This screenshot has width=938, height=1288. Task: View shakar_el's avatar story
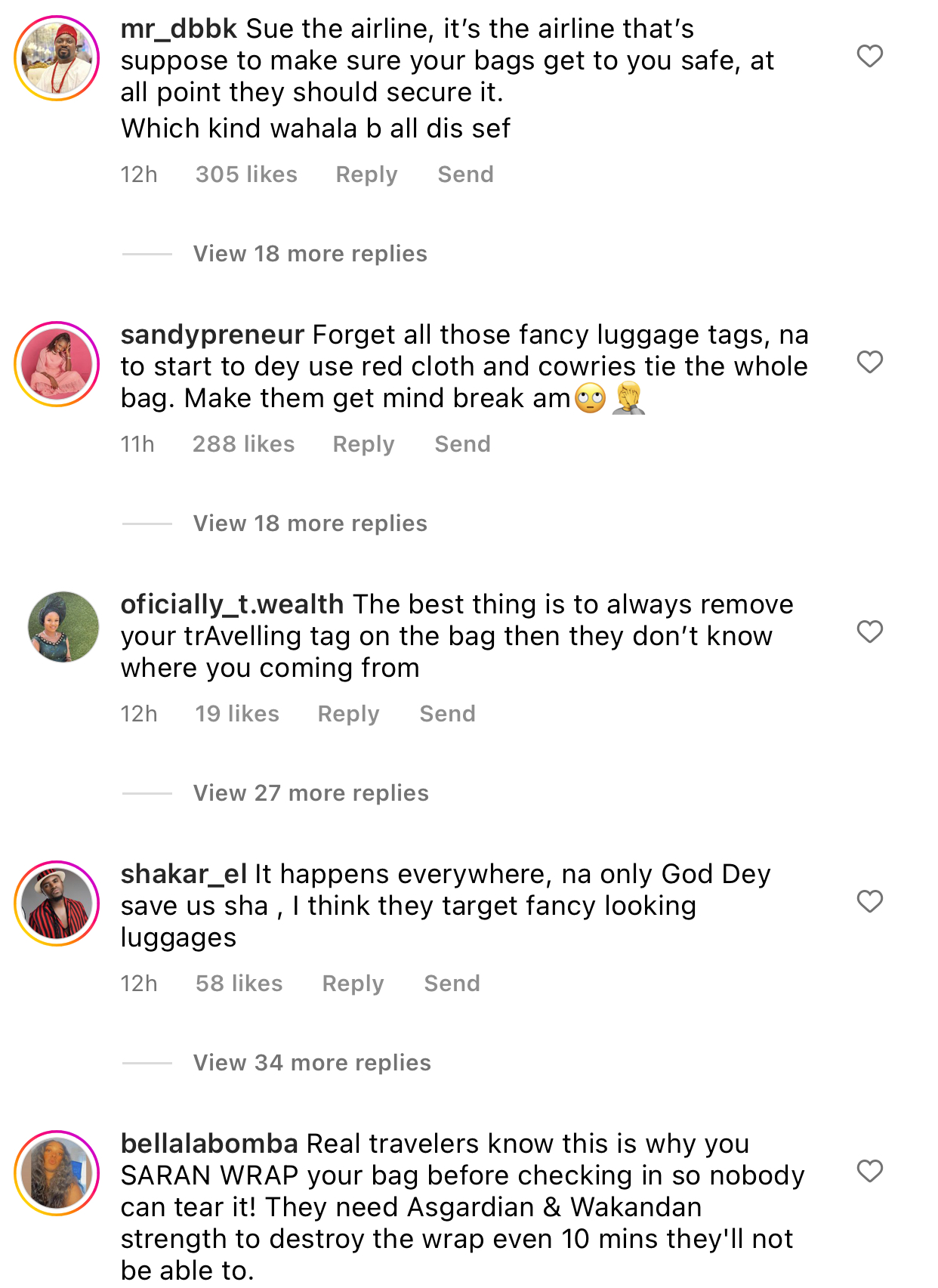[x=57, y=903]
